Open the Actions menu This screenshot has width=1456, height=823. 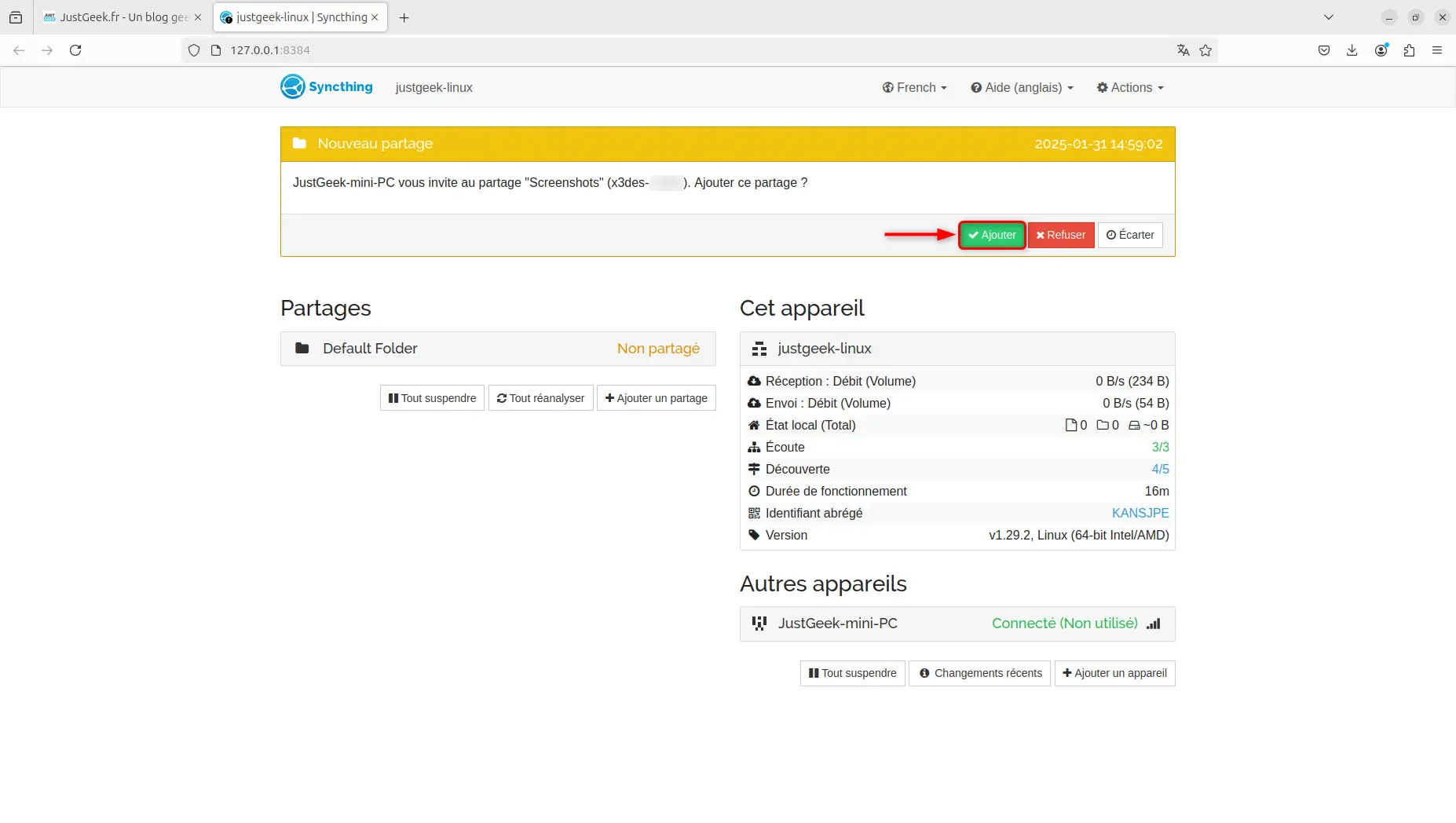click(1130, 87)
